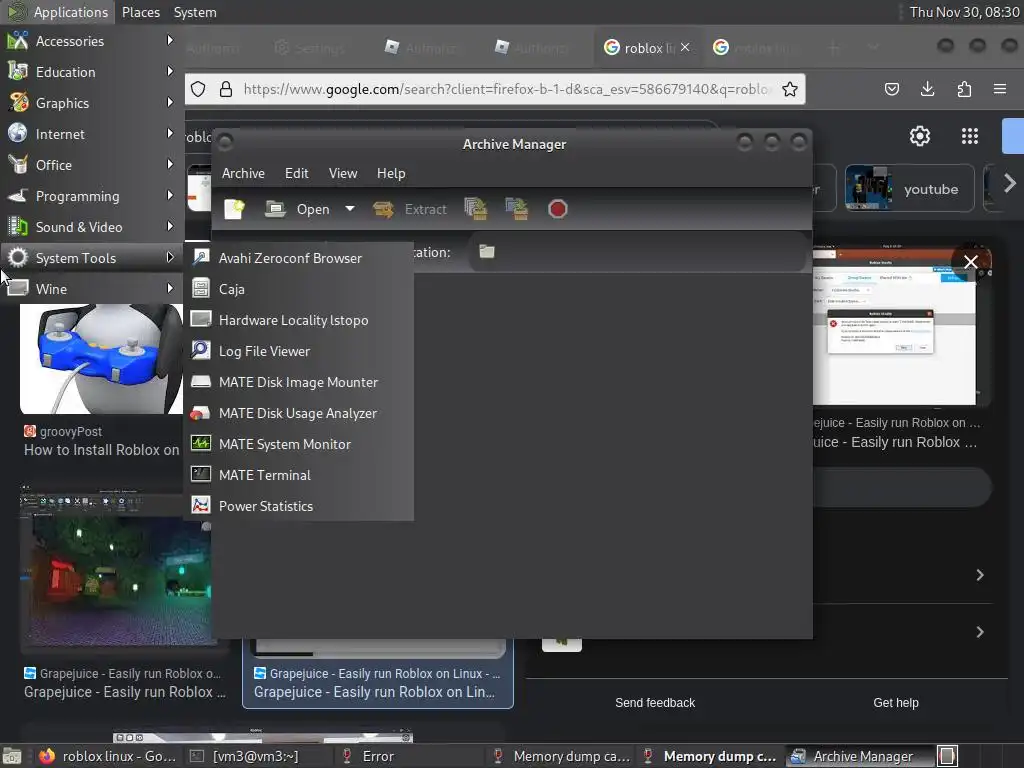The height and width of the screenshot is (768, 1024).
Task: Click the chips next arrow after youtube
Action: point(1009,184)
